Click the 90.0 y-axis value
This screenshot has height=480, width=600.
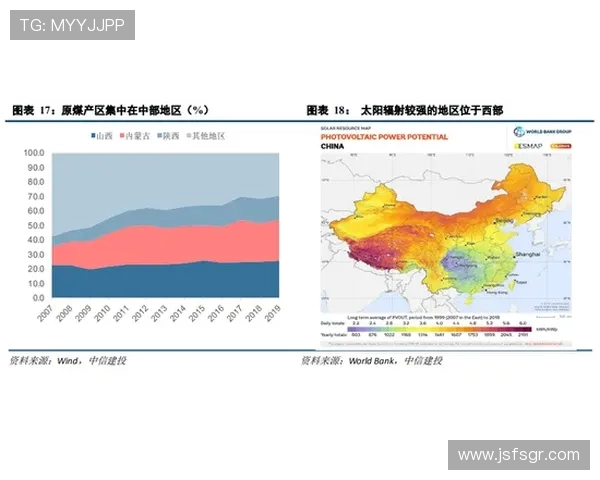pos(36,168)
